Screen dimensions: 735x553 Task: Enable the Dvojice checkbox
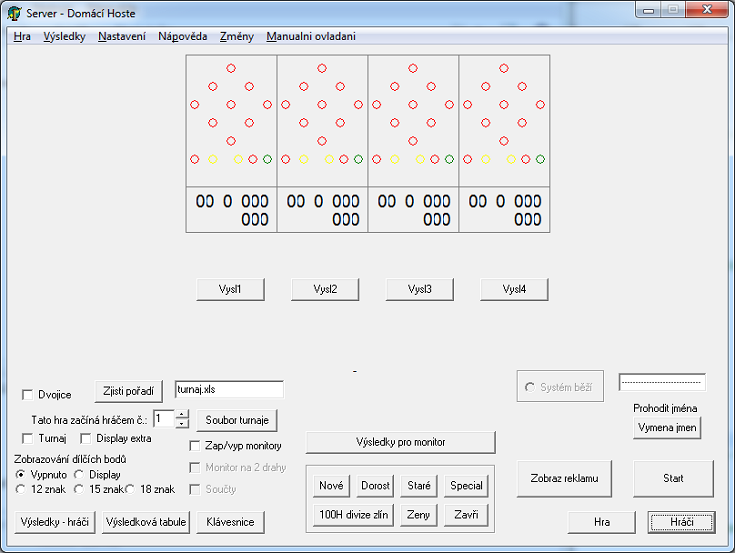pos(29,394)
